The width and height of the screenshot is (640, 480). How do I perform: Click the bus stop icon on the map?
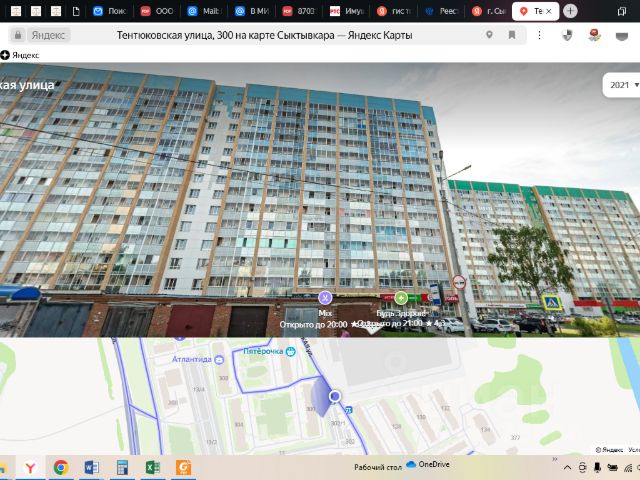pos(348,409)
